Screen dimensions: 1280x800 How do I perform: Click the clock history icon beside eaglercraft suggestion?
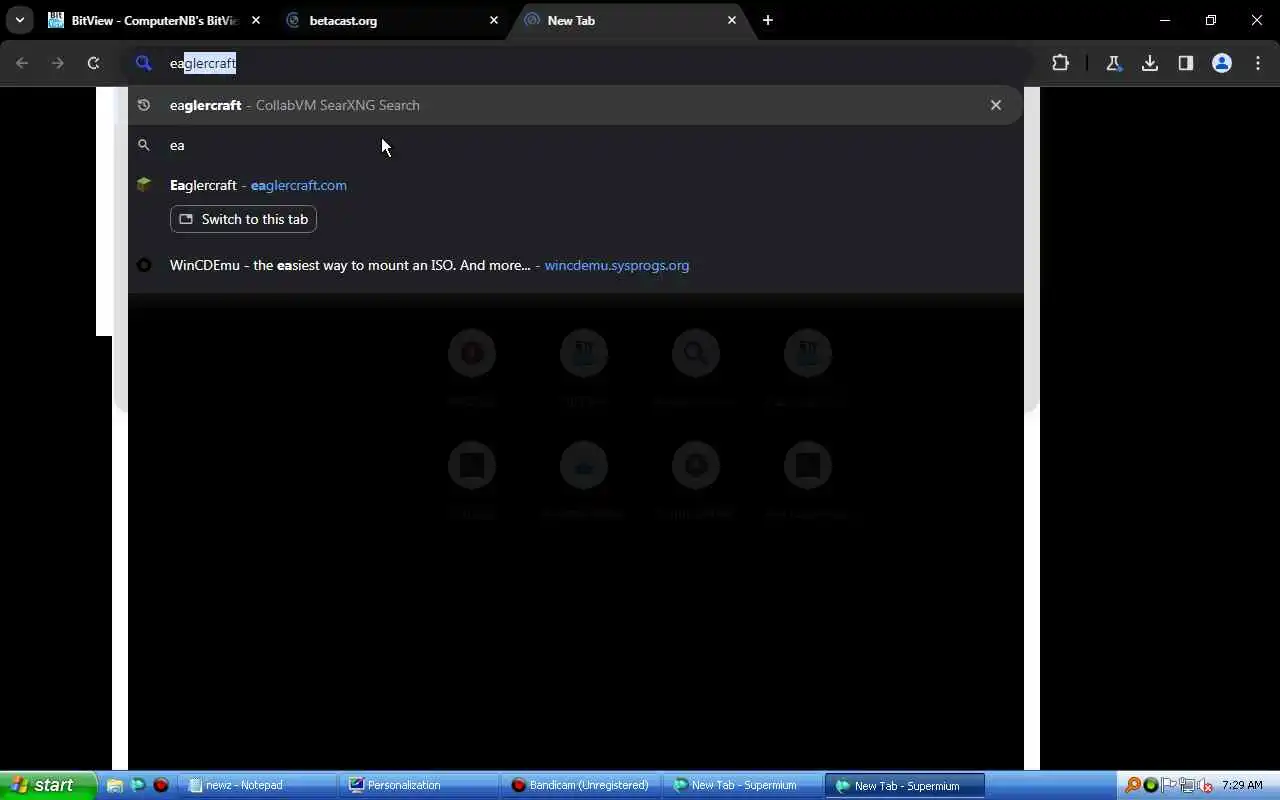pyautogui.click(x=144, y=105)
